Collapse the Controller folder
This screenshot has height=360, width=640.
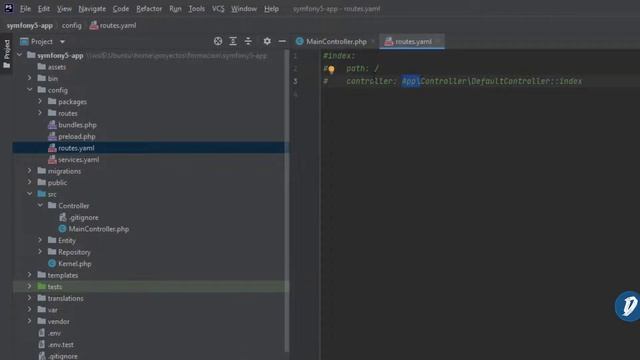(40, 206)
